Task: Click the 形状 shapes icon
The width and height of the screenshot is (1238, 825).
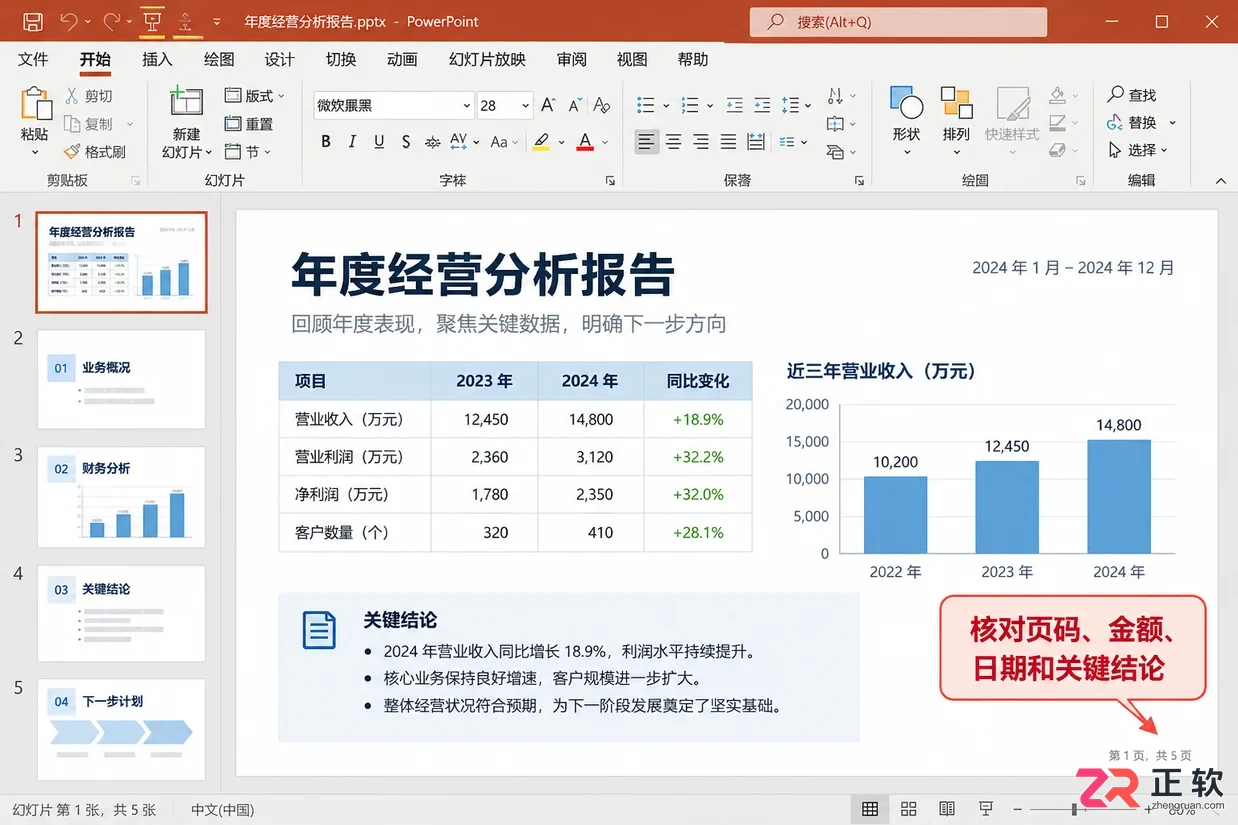Action: click(x=906, y=103)
